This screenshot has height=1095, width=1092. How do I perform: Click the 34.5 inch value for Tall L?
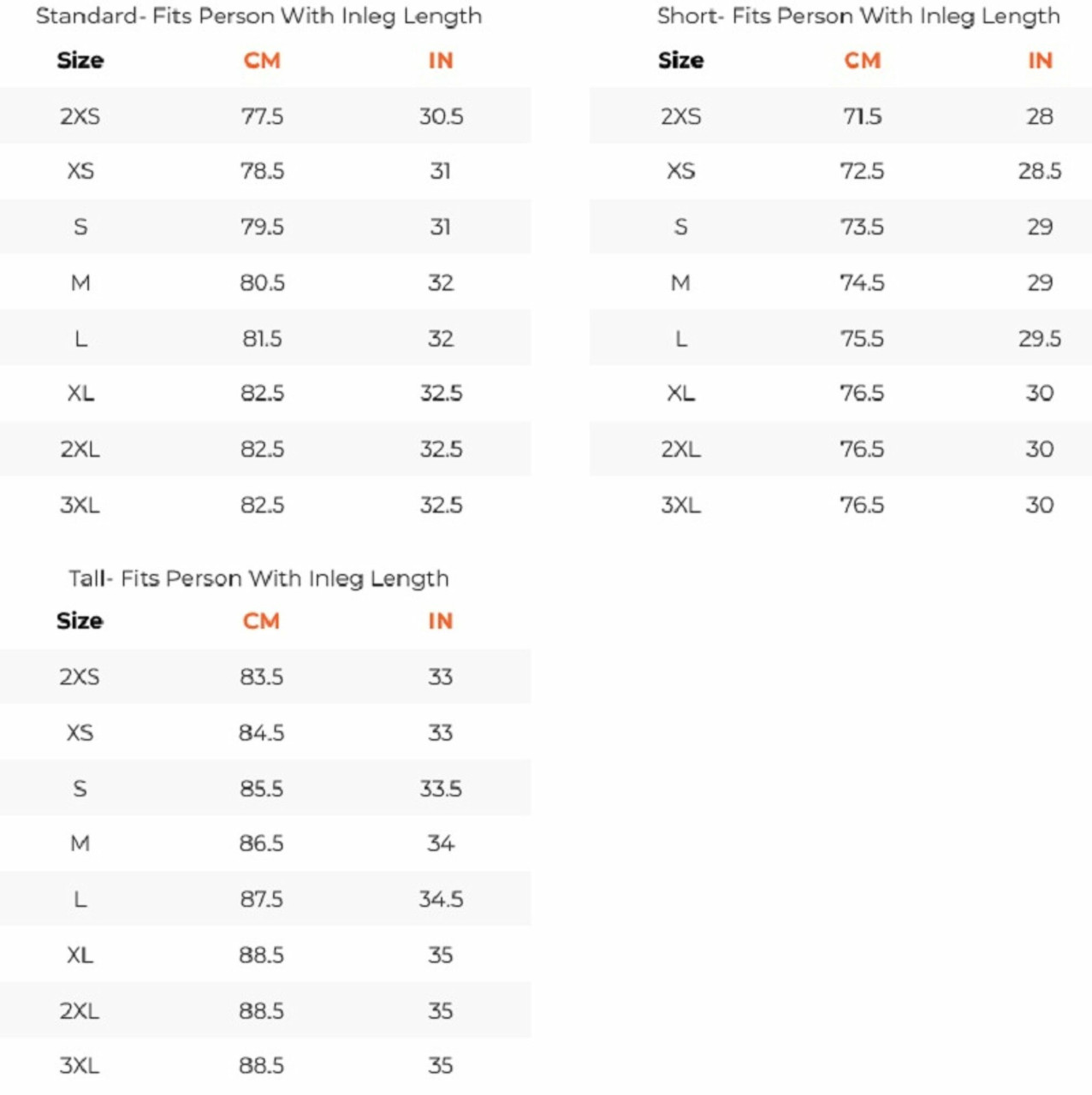coord(441,899)
